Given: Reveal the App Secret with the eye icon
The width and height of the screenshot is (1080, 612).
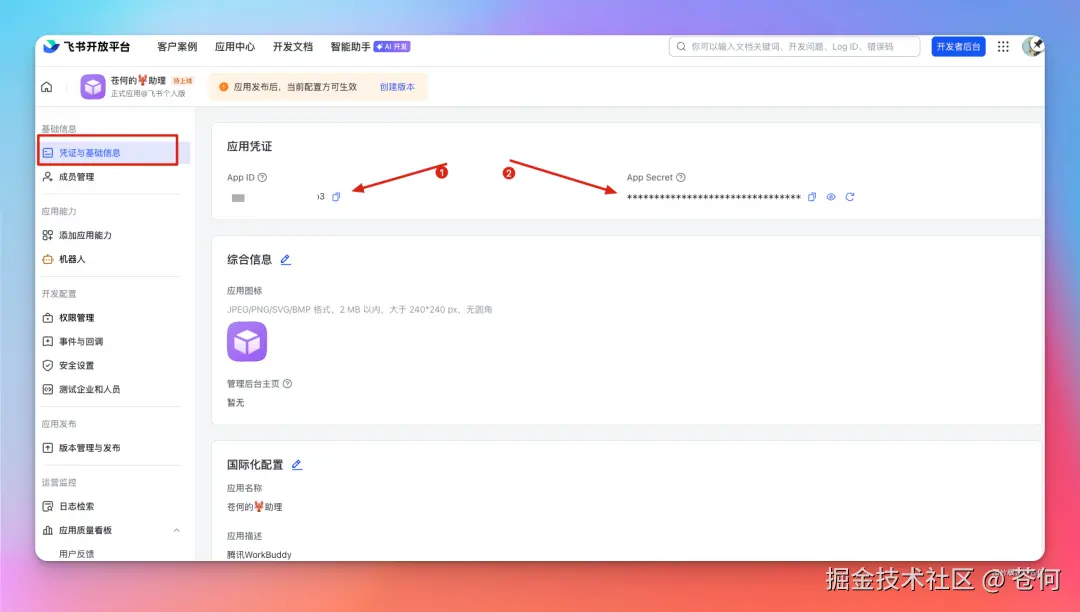Looking at the screenshot, I should (830, 197).
